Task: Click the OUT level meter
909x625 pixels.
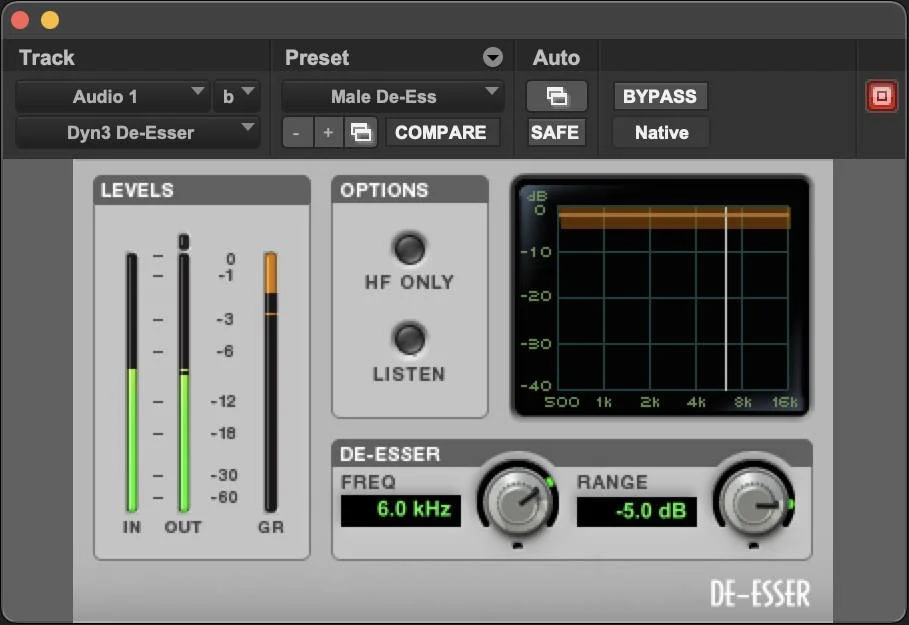Action: tap(184, 383)
